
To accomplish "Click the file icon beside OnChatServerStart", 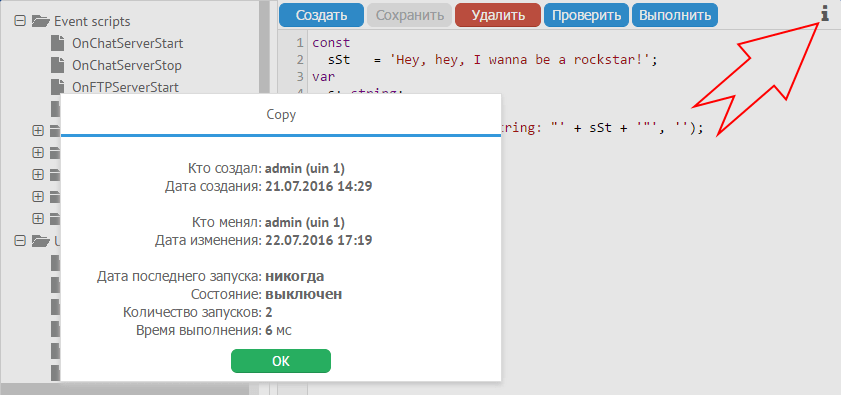I will click(x=57, y=43).
